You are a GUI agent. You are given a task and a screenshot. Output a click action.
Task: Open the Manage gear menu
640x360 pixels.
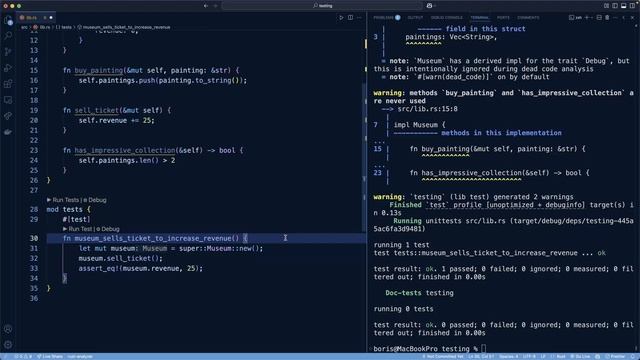(x=8, y=344)
